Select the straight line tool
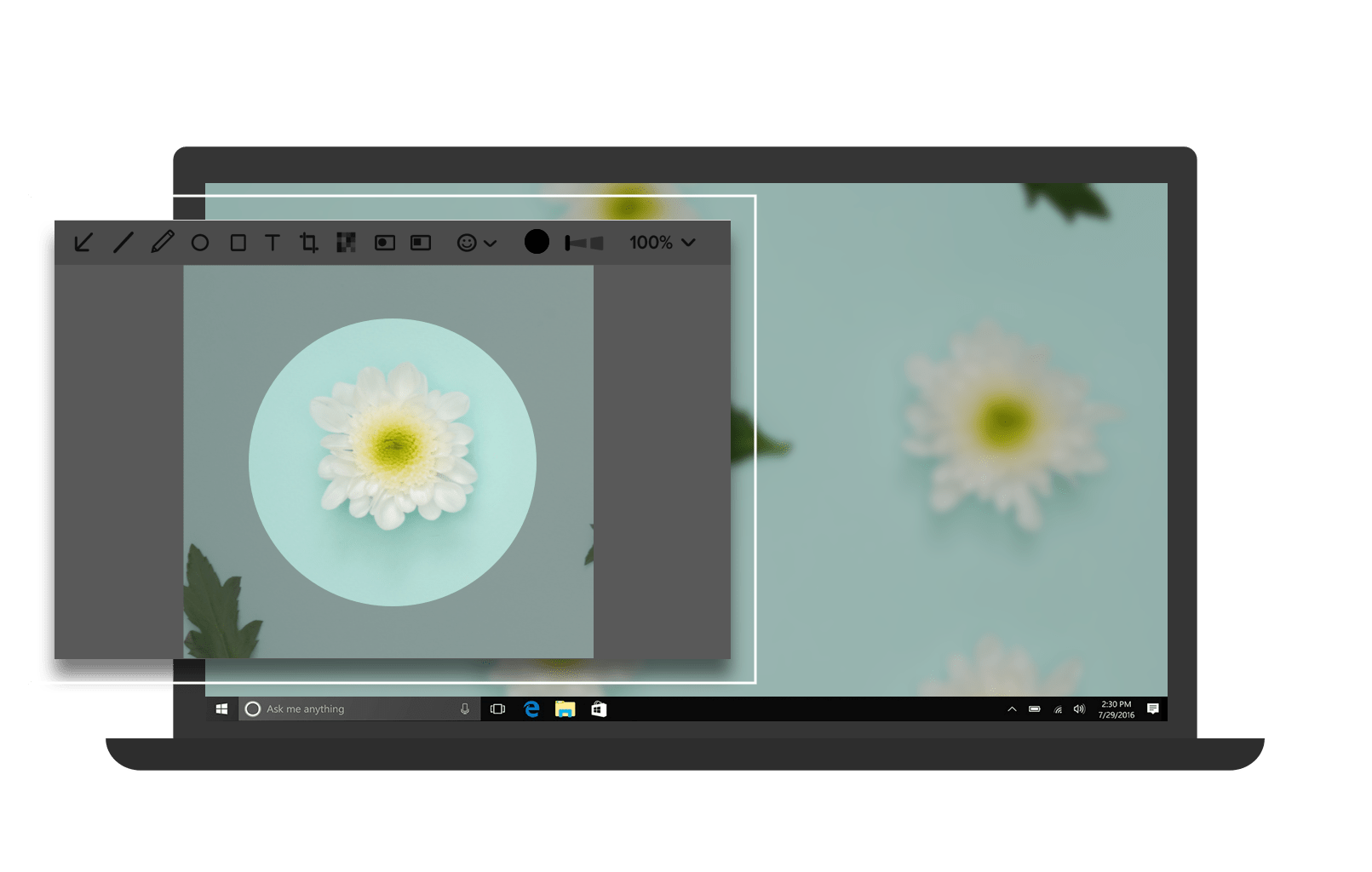The image size is (1372, 872). [x=122, y=243]
